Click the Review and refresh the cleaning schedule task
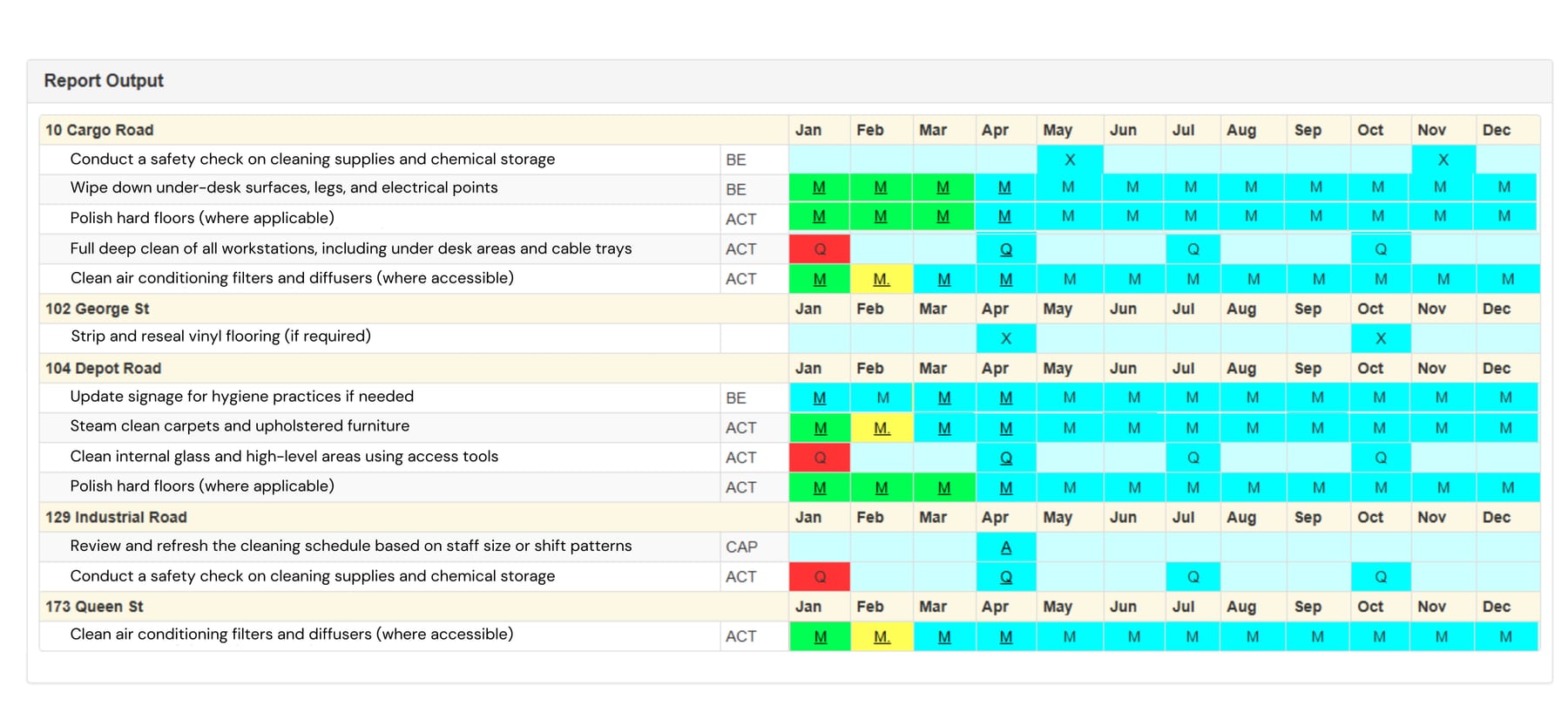 click(x=351, y=546)
